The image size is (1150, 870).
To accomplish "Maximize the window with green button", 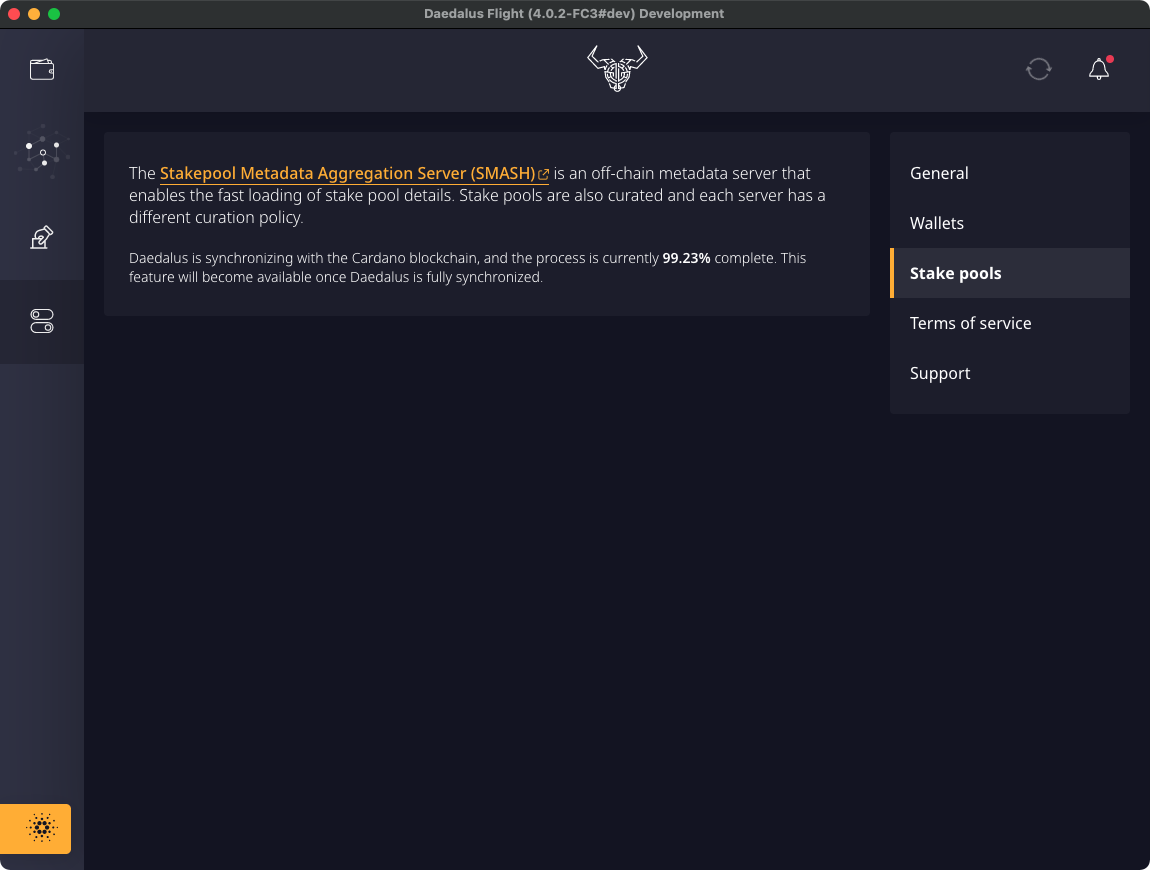I will click(x=54, y=14).
